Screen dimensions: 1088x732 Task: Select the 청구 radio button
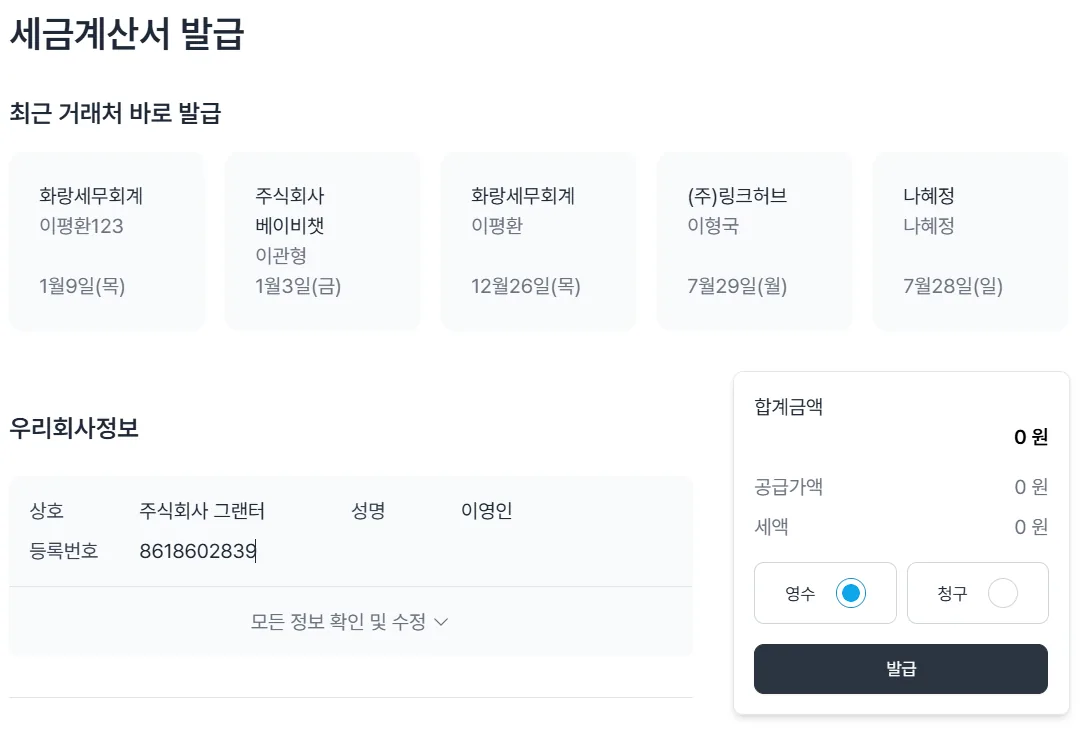pyautogui.click(x=1003, y=593)
